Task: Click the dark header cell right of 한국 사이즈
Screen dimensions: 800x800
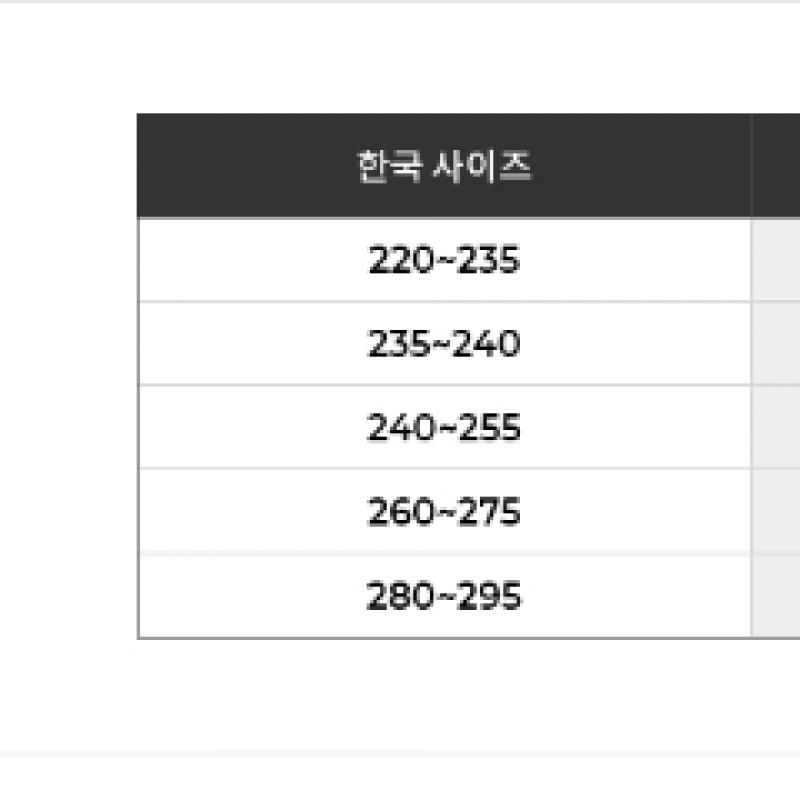Action: [x=776, y=166]
